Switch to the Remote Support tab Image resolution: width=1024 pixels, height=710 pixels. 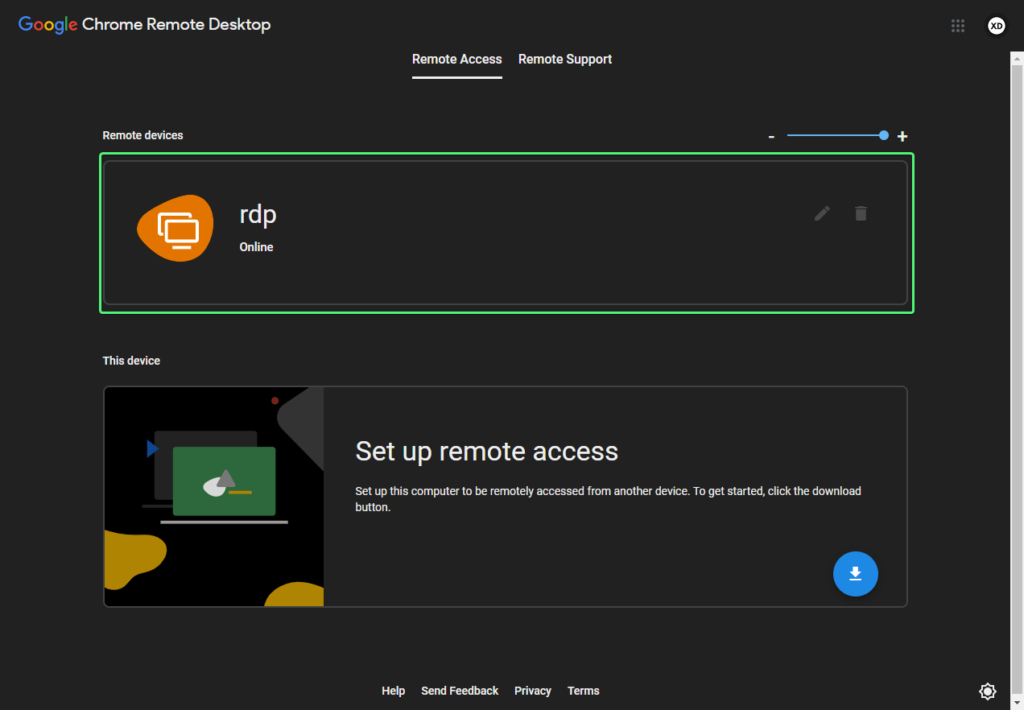click(565, 59)
